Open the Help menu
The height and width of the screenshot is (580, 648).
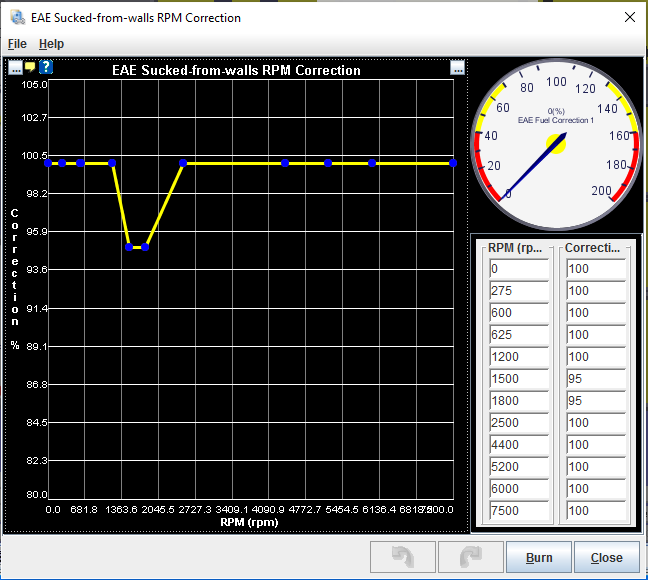coord(51,44)
